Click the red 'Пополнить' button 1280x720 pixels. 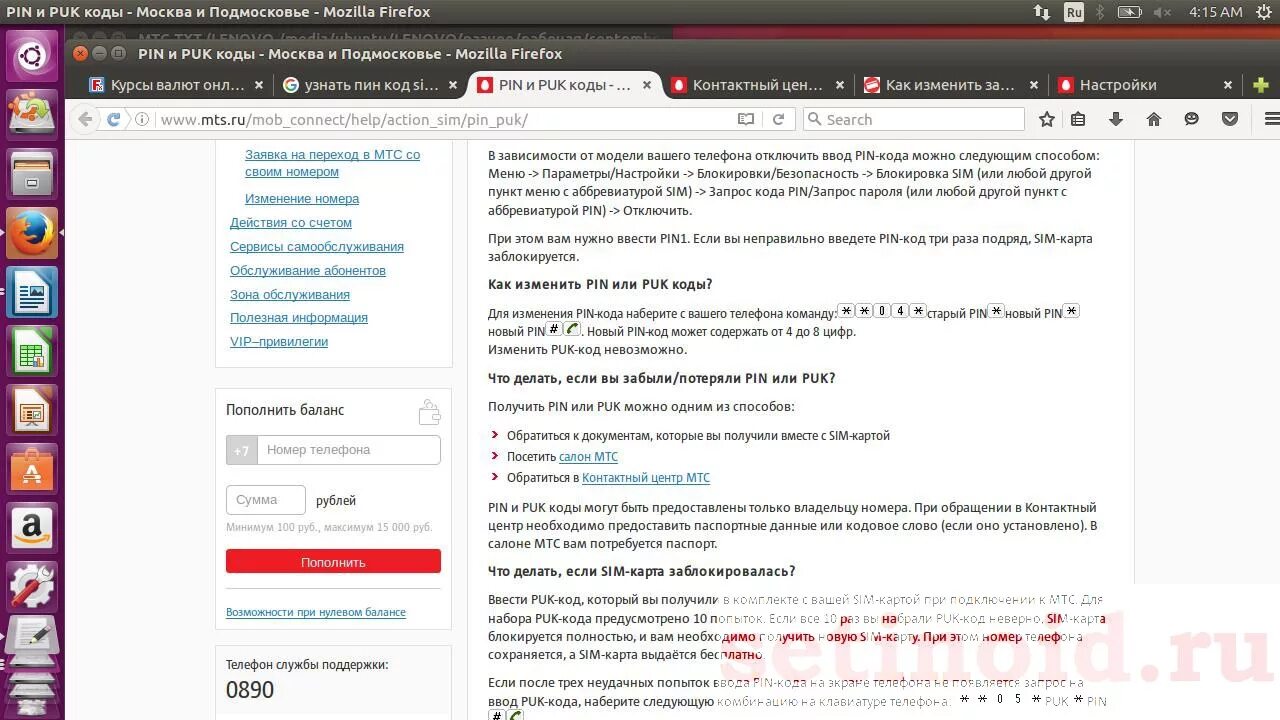333,562
